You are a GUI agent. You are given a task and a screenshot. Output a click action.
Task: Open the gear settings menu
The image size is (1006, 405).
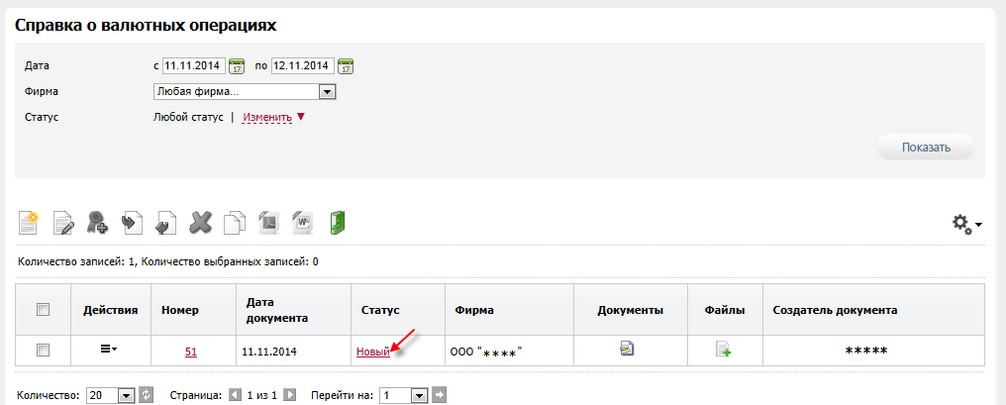pos(966,223)
